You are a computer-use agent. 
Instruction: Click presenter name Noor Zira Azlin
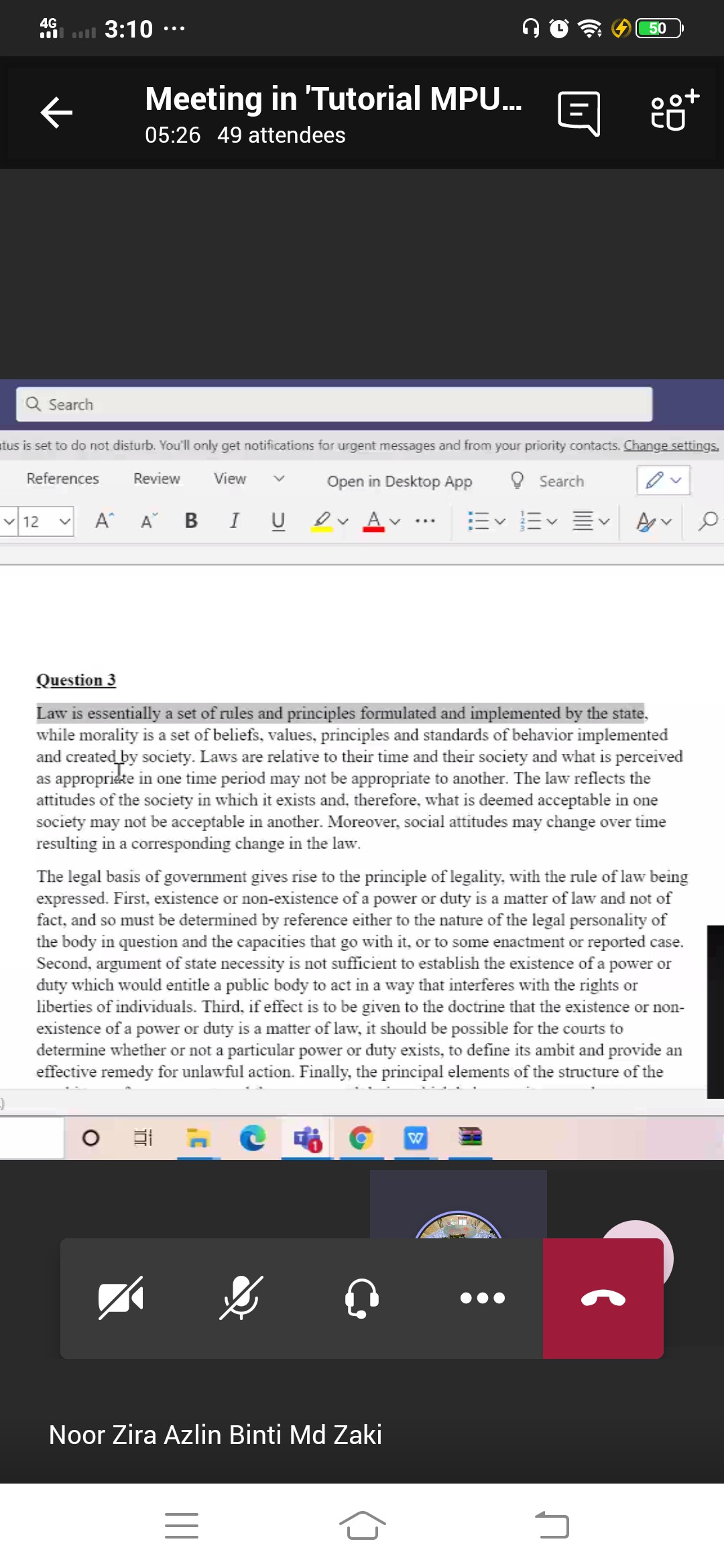tap(215, 1435)
